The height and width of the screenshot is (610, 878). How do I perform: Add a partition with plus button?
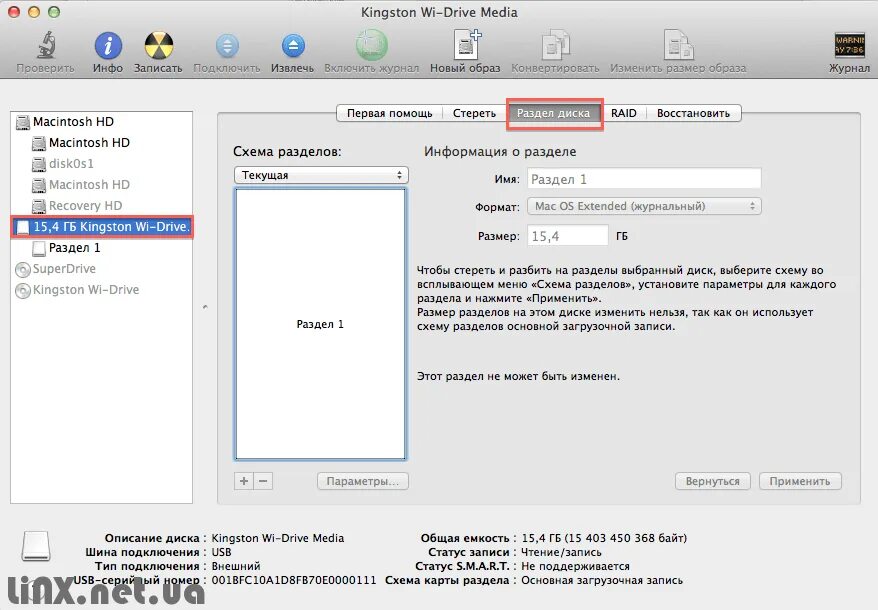click(x=244, y=481)
